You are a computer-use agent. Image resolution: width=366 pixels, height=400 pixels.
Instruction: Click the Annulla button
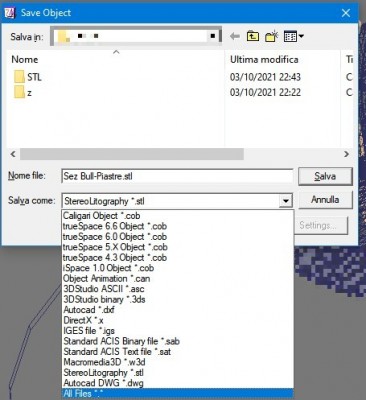pos(325,200)
